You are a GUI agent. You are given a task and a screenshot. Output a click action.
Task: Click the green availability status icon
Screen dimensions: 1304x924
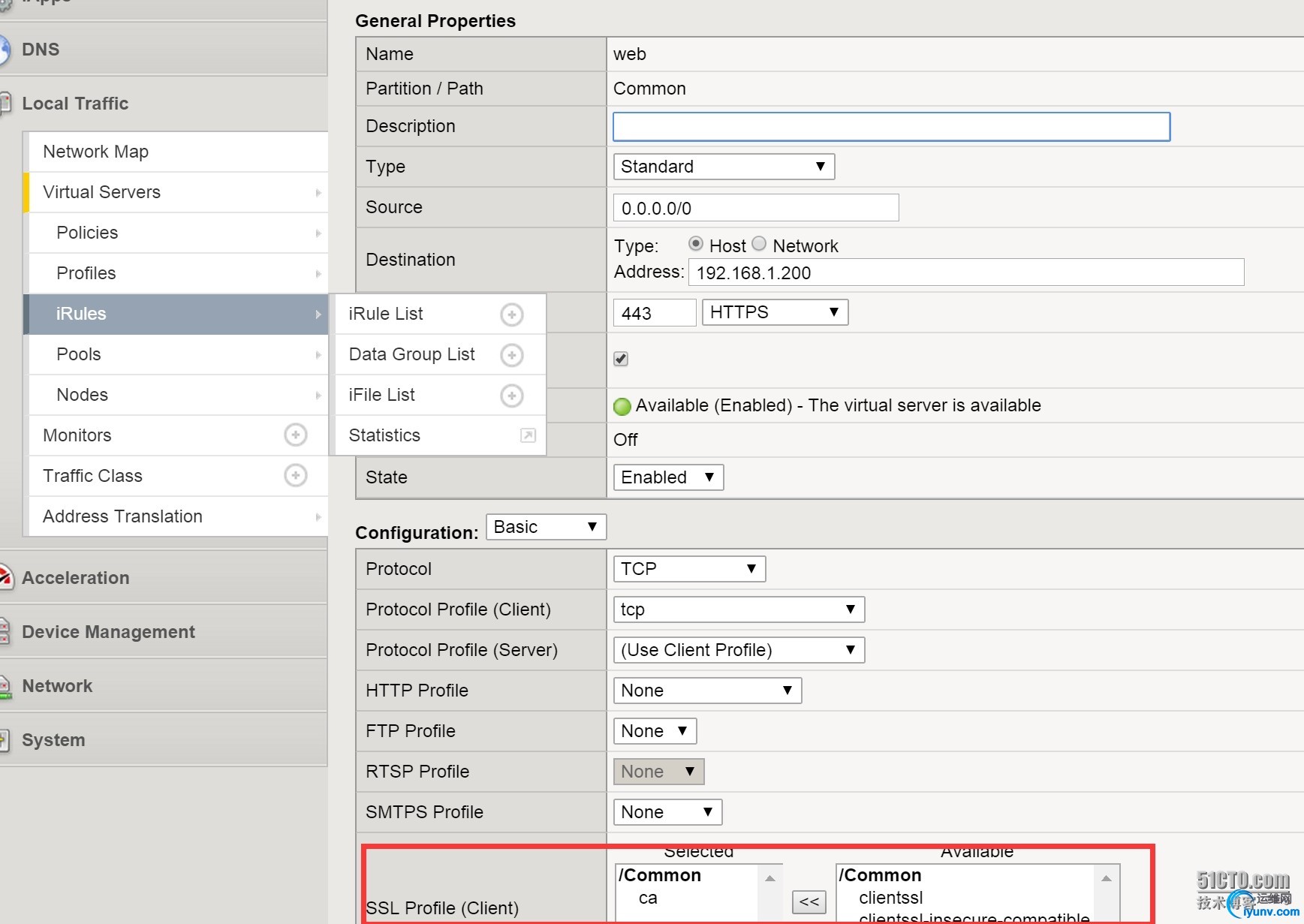pyautogui.click(x=622, y=406)
